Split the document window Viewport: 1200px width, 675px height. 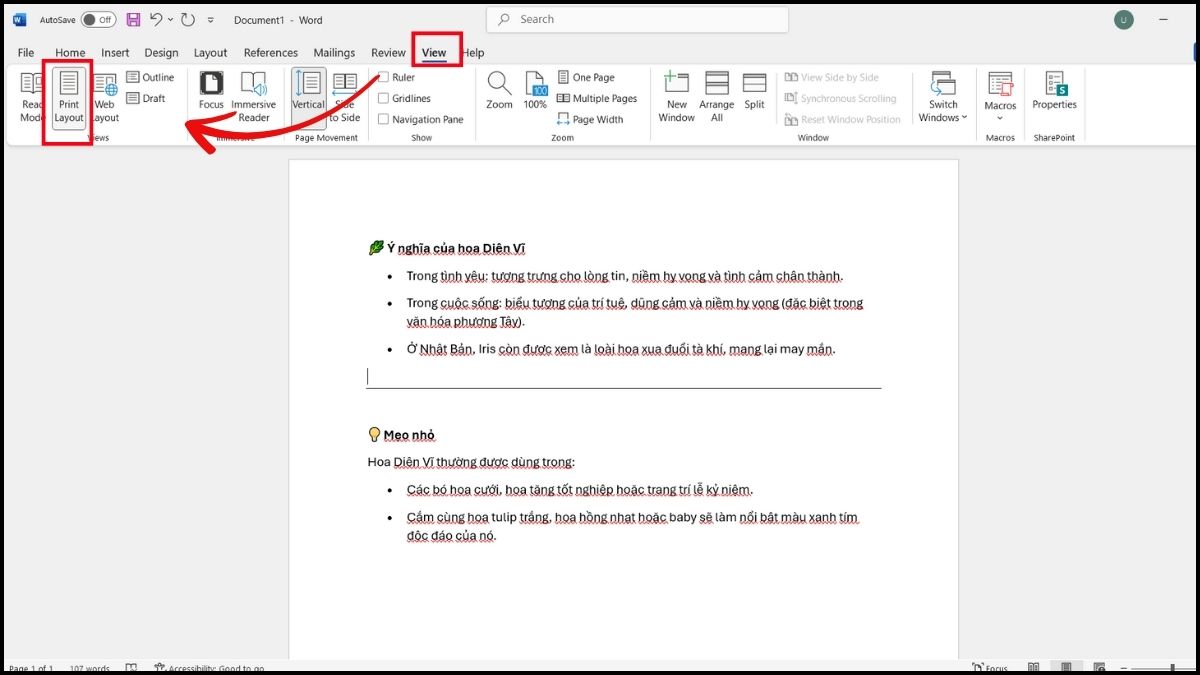point(754,84)
